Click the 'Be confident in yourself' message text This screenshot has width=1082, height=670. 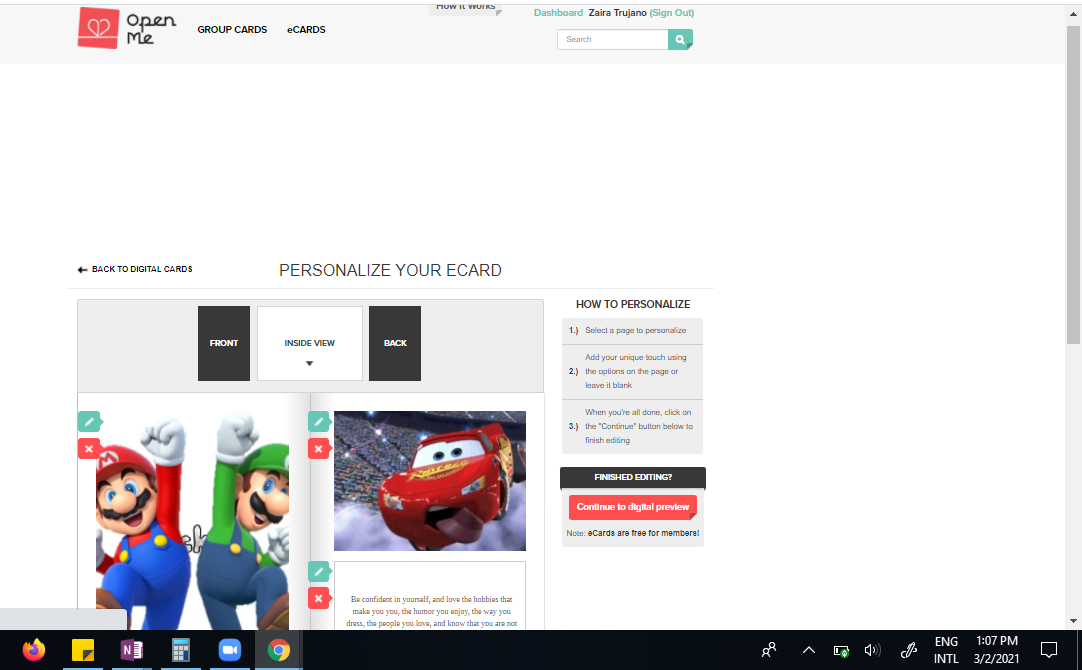coord(431,611)
